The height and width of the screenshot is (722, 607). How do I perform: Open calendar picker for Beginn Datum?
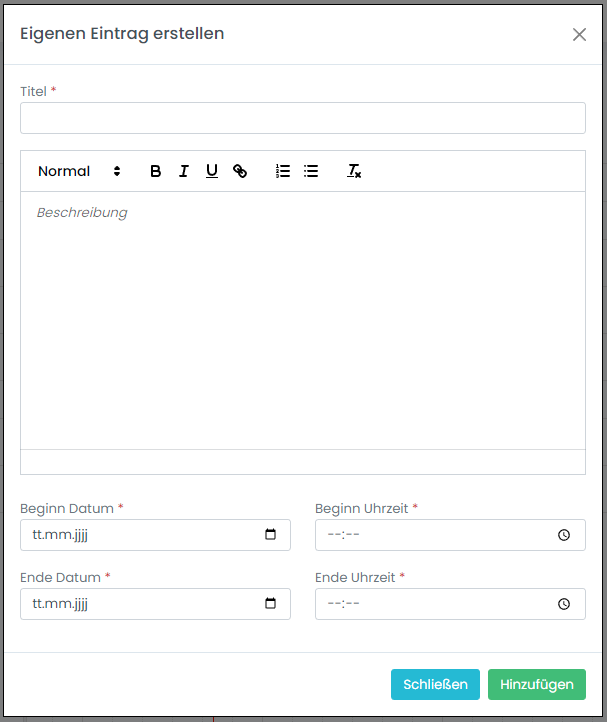[270, 535]
